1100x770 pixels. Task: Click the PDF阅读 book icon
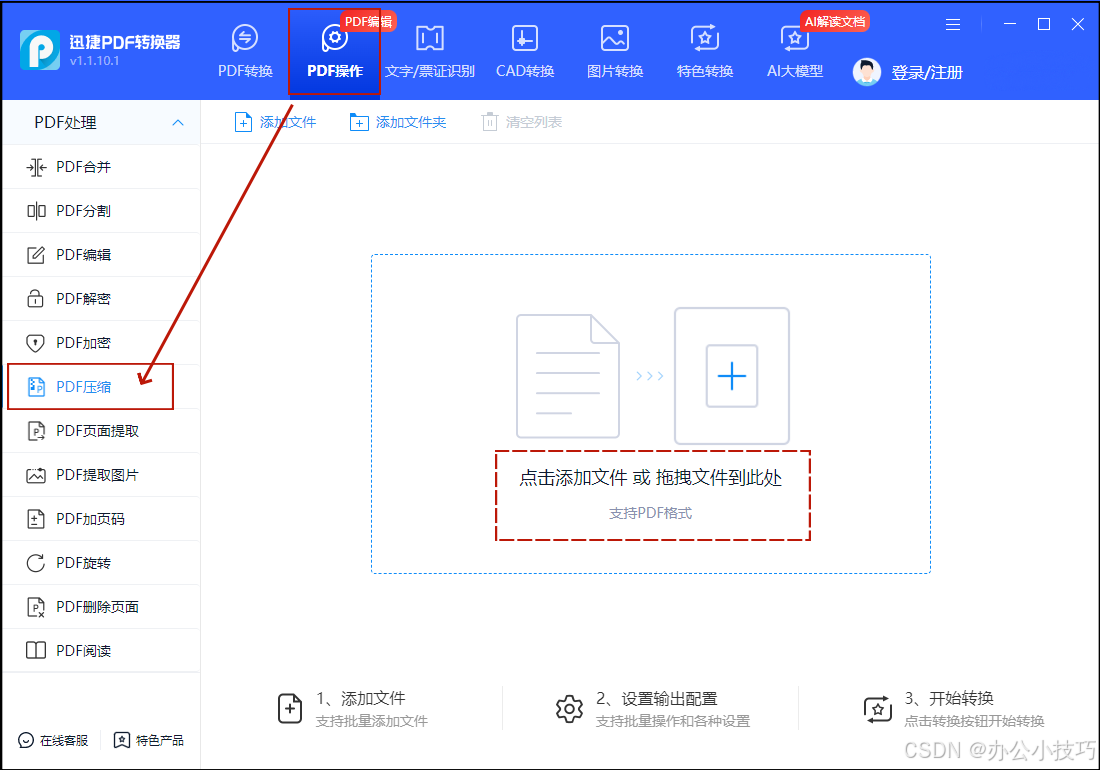36,651
